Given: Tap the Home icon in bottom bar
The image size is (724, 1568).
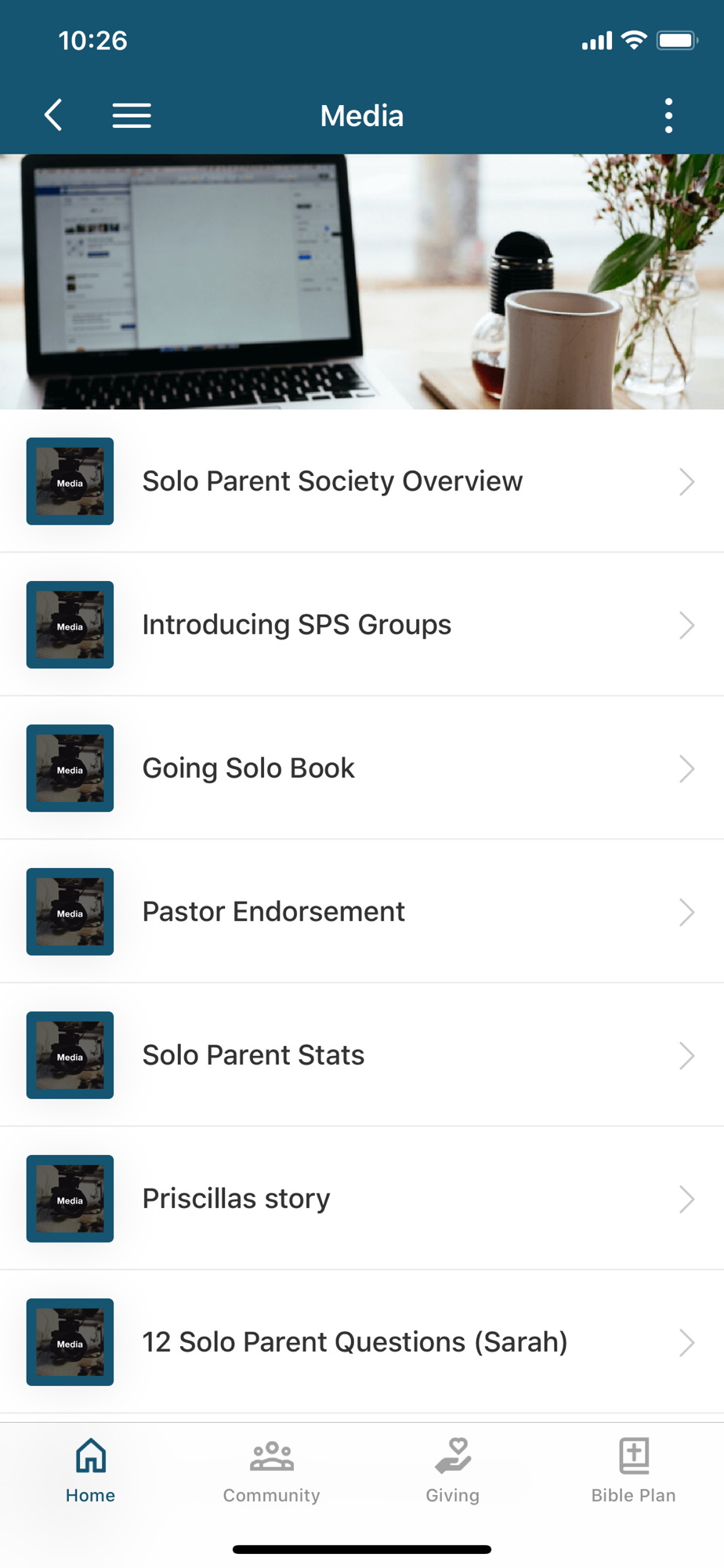Looking at the screenshot, I should click(91, 1456).
